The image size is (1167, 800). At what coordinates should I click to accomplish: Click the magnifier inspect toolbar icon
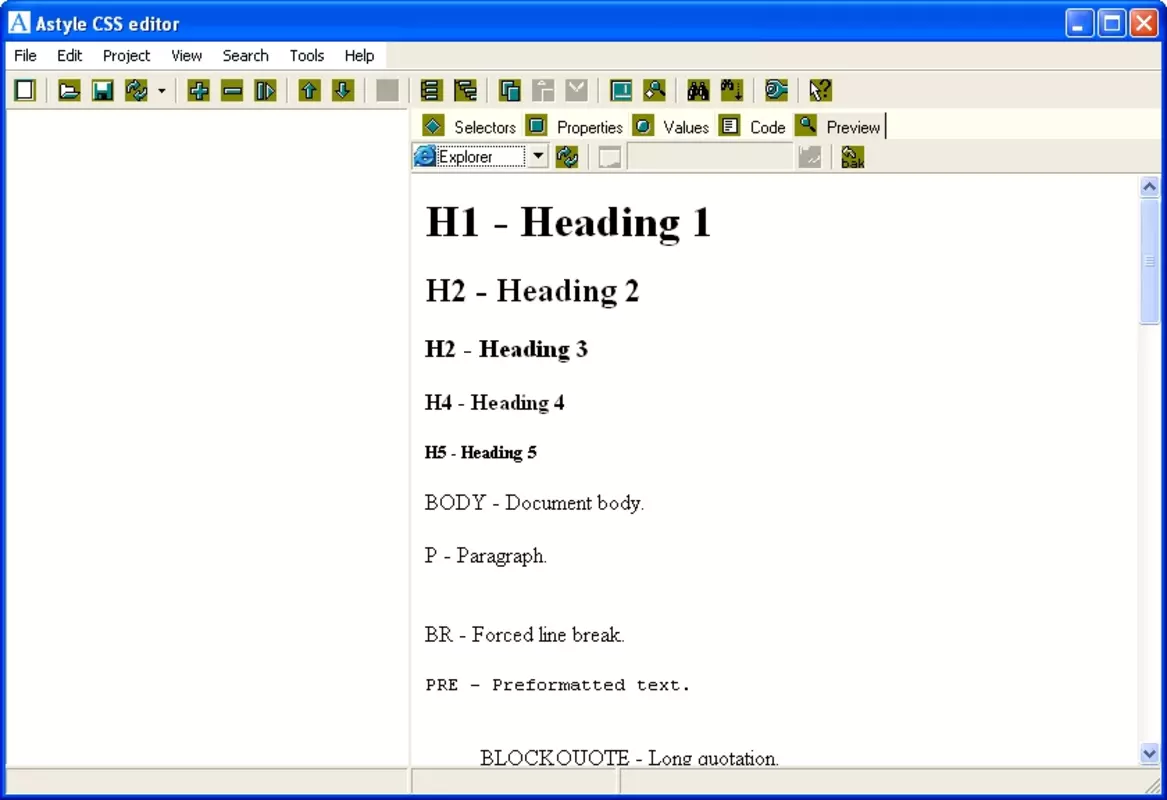click(654, 91)
